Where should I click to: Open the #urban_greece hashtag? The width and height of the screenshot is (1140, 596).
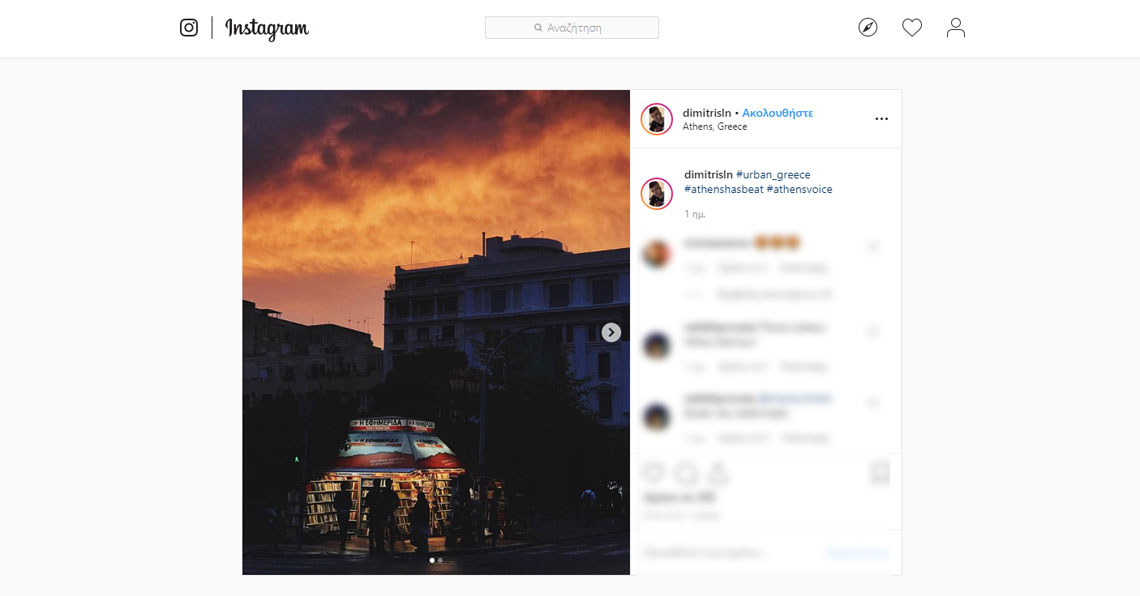click(773, 175)
